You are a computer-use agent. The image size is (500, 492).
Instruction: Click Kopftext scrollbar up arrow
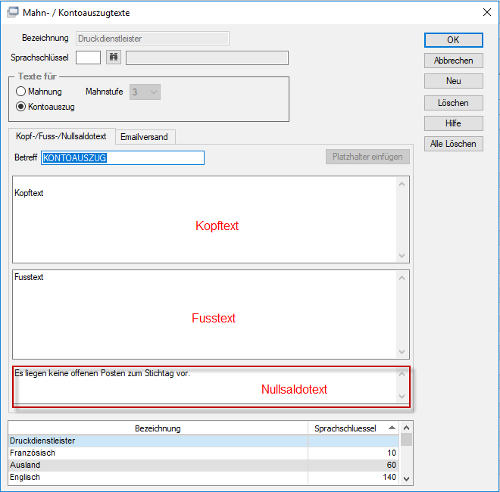point(402,184)
